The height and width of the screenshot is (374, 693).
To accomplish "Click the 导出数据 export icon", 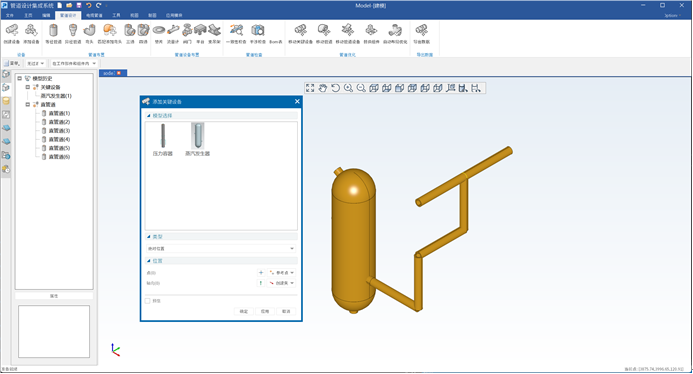I will point(422,34).
